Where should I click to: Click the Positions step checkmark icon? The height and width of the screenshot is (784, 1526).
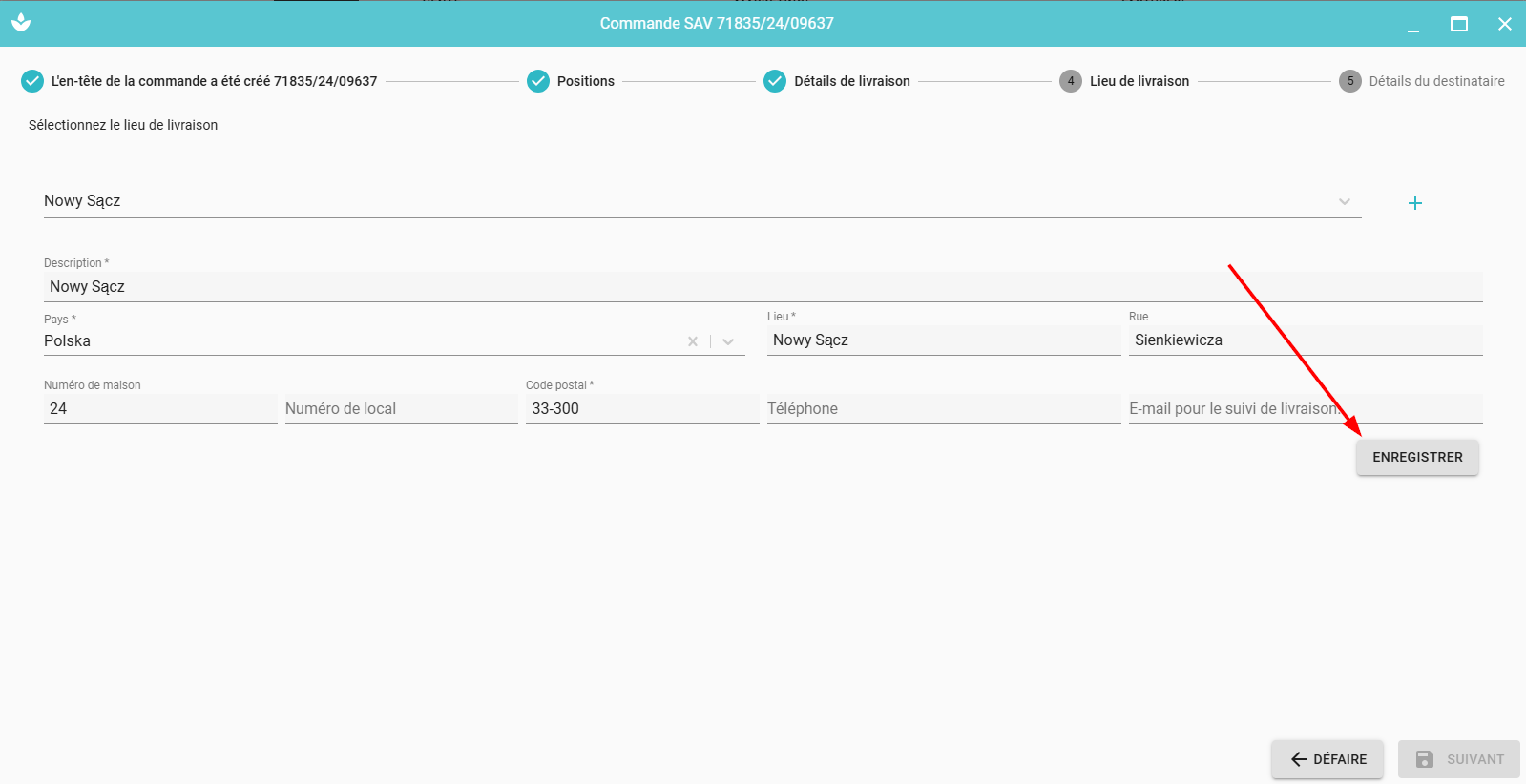[538, 81]
